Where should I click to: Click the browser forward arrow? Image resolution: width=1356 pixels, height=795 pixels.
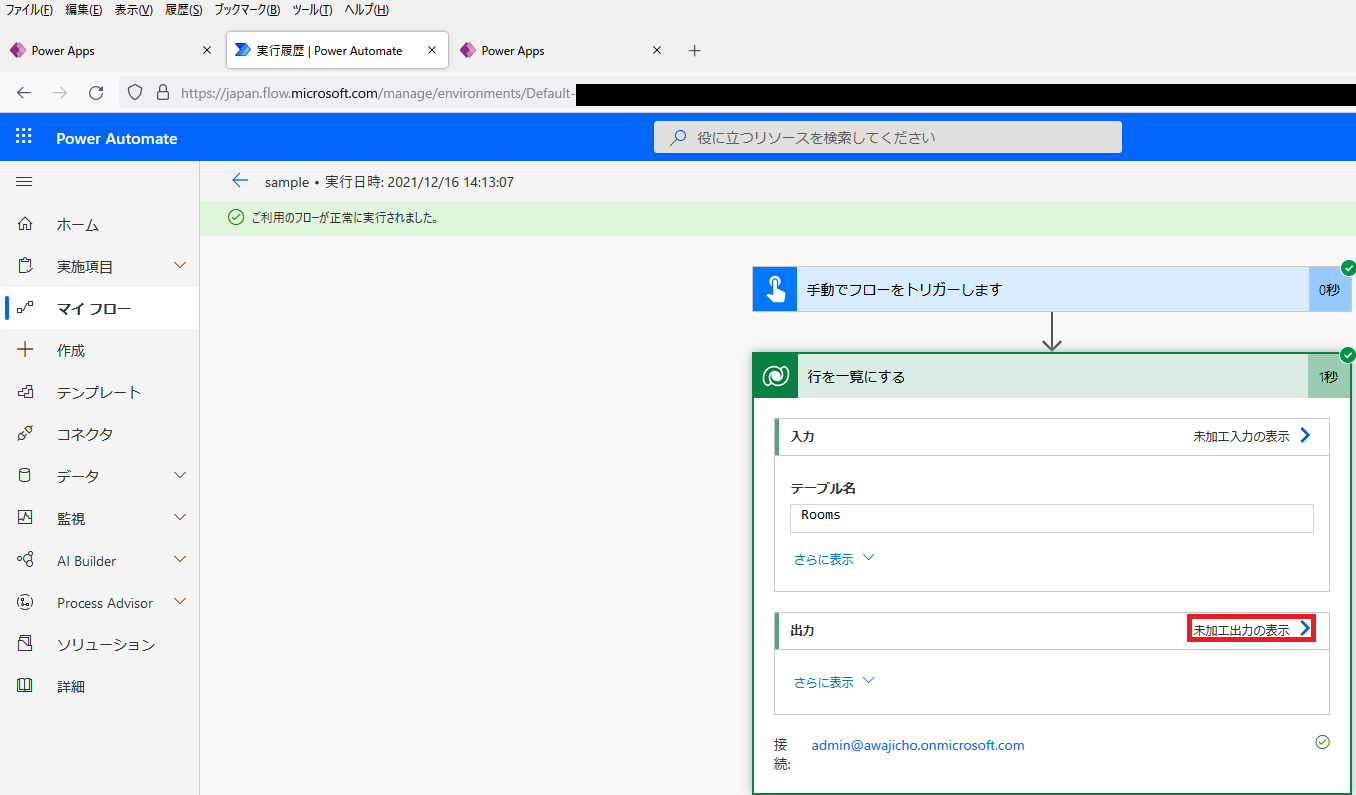coord(60,93)
